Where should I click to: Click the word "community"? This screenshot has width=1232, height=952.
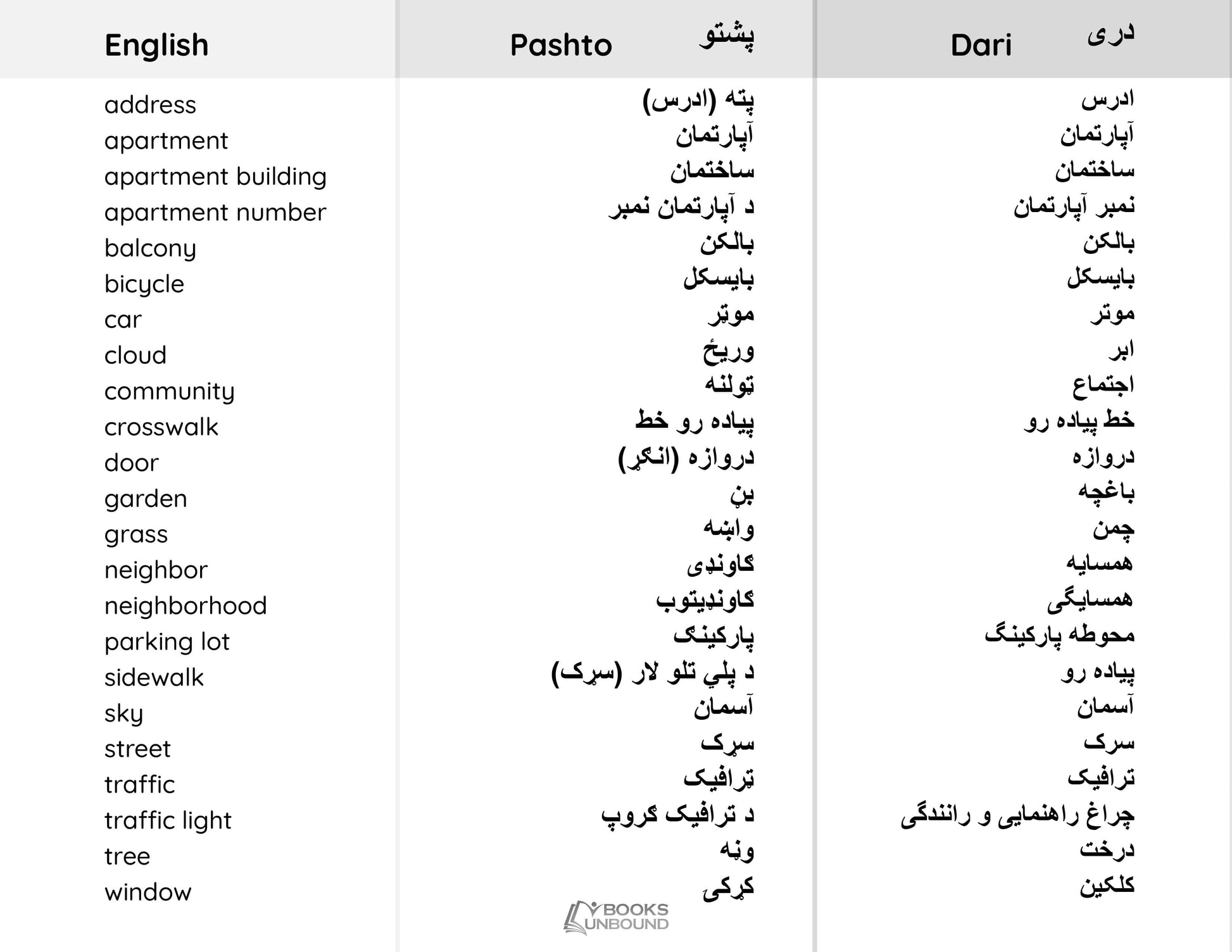click(169, 392)
